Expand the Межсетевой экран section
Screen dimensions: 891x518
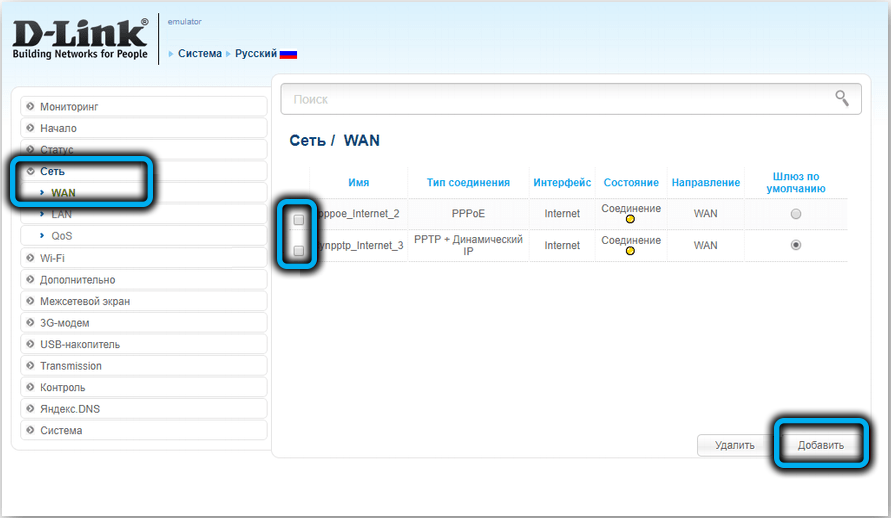(x=84, y=301)
